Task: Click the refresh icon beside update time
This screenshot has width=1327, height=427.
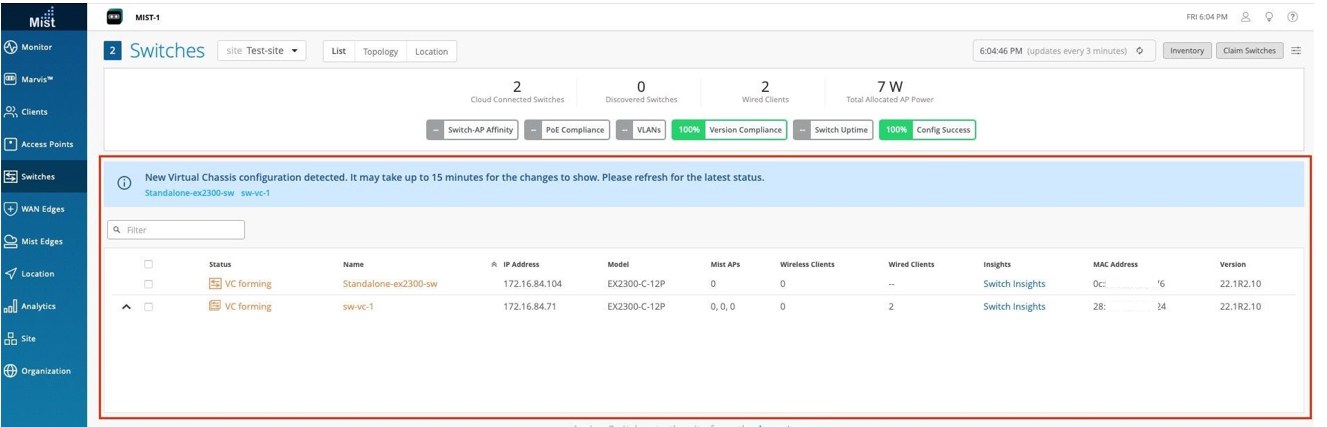Action: coord(1139,51)
